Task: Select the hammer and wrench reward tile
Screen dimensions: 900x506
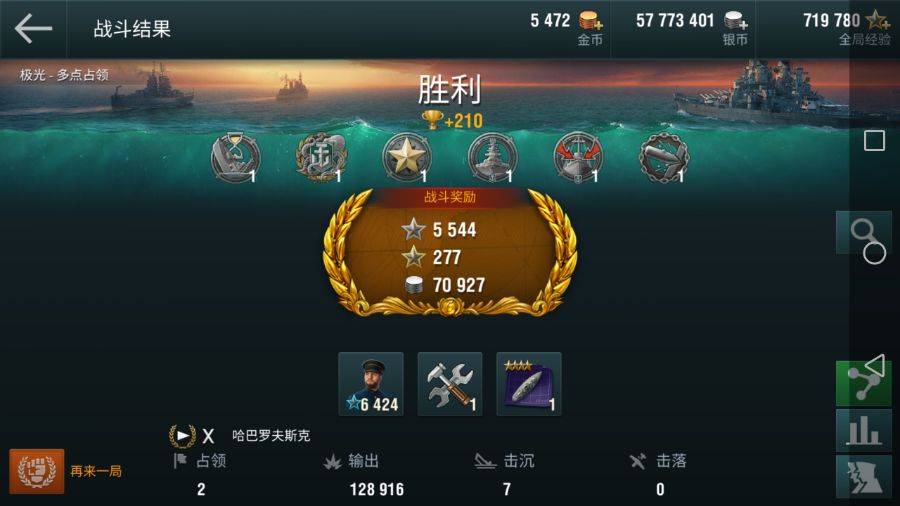Action: pyautogui.click(x=450, y=384)
